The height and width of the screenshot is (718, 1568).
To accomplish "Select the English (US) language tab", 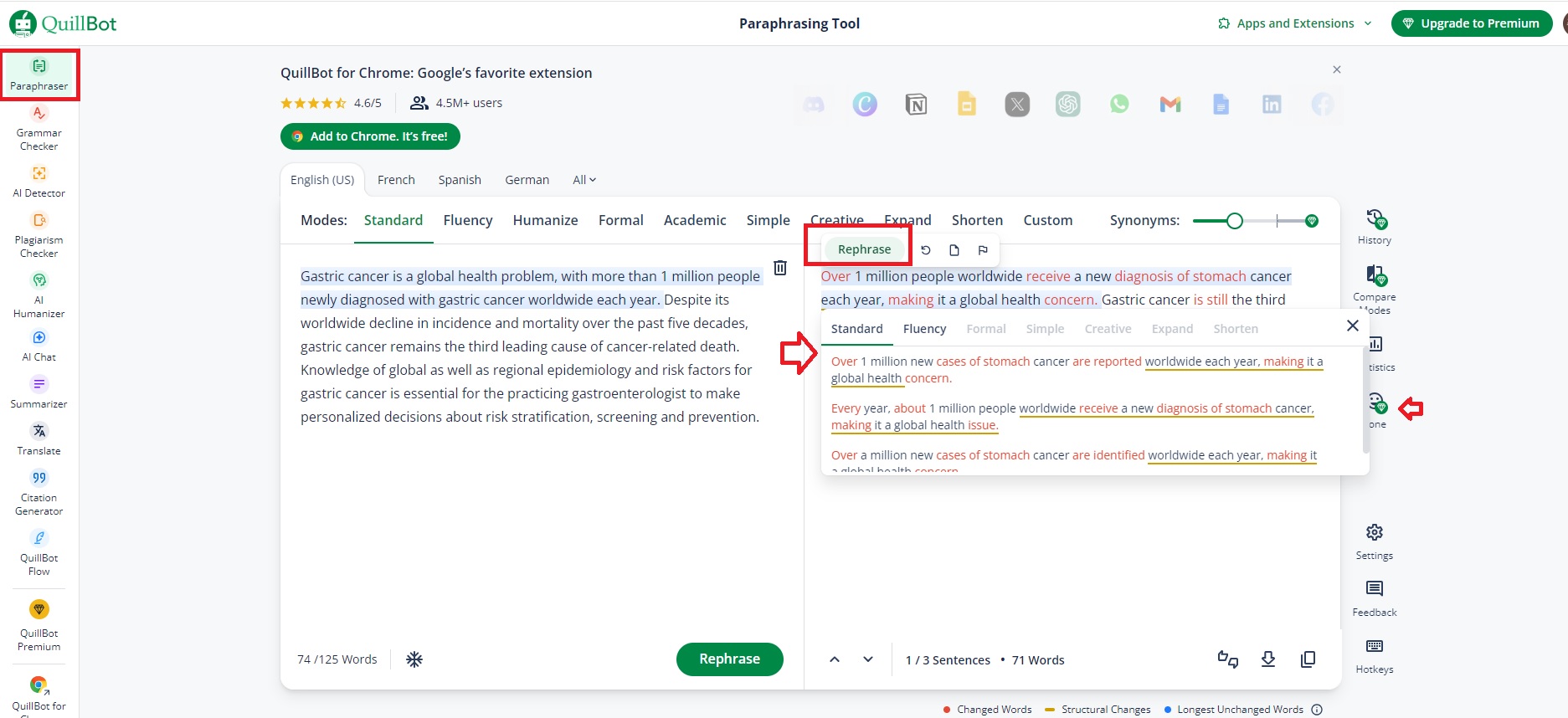I will tap(322, 180).
